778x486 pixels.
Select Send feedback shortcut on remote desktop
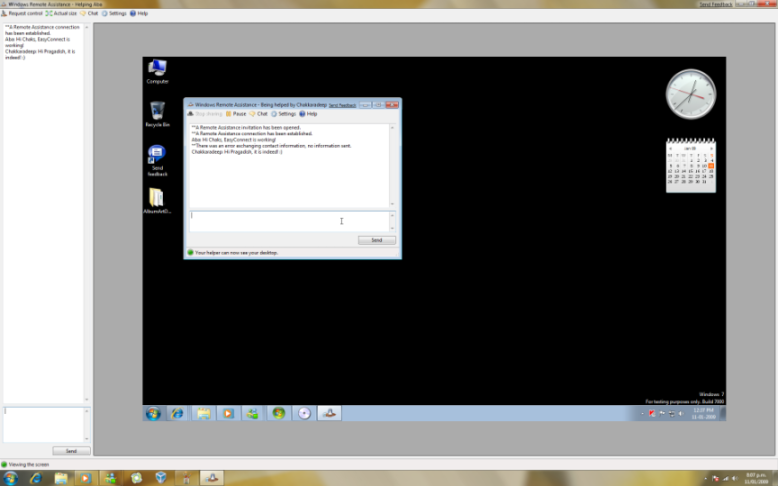point(157,160)
